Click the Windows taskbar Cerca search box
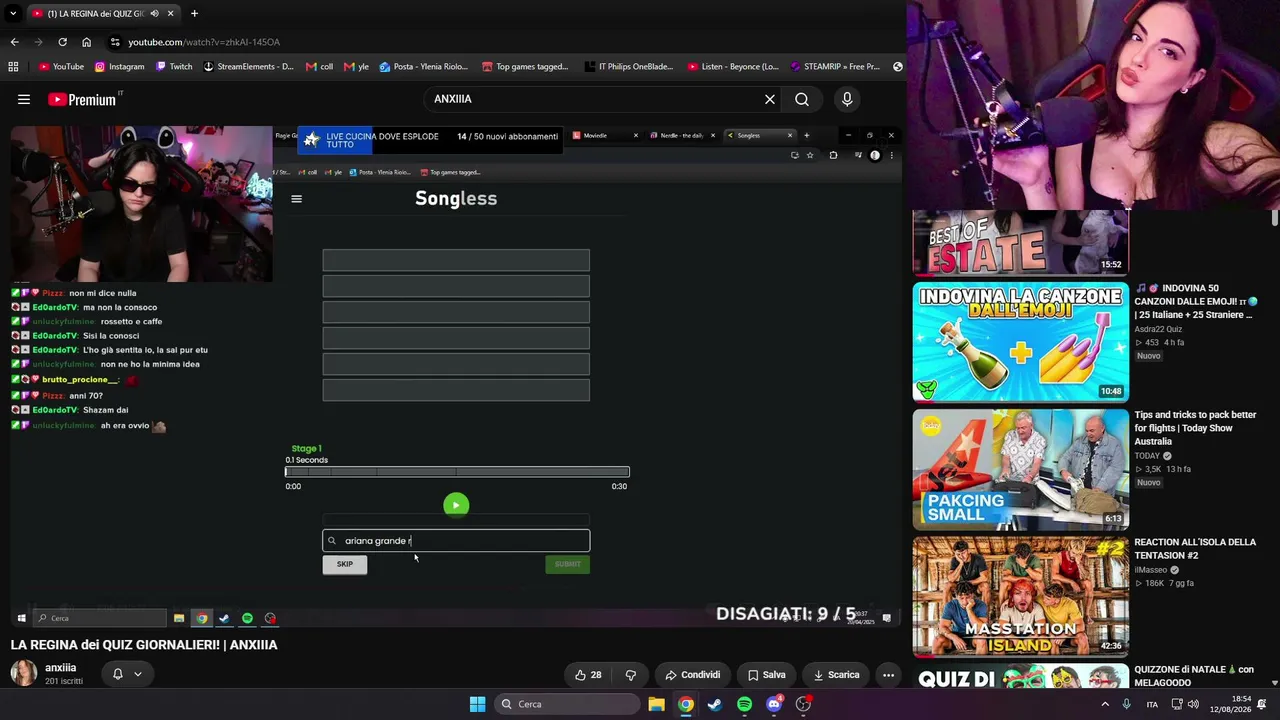 pyautogui.click(x=567, y=704)
